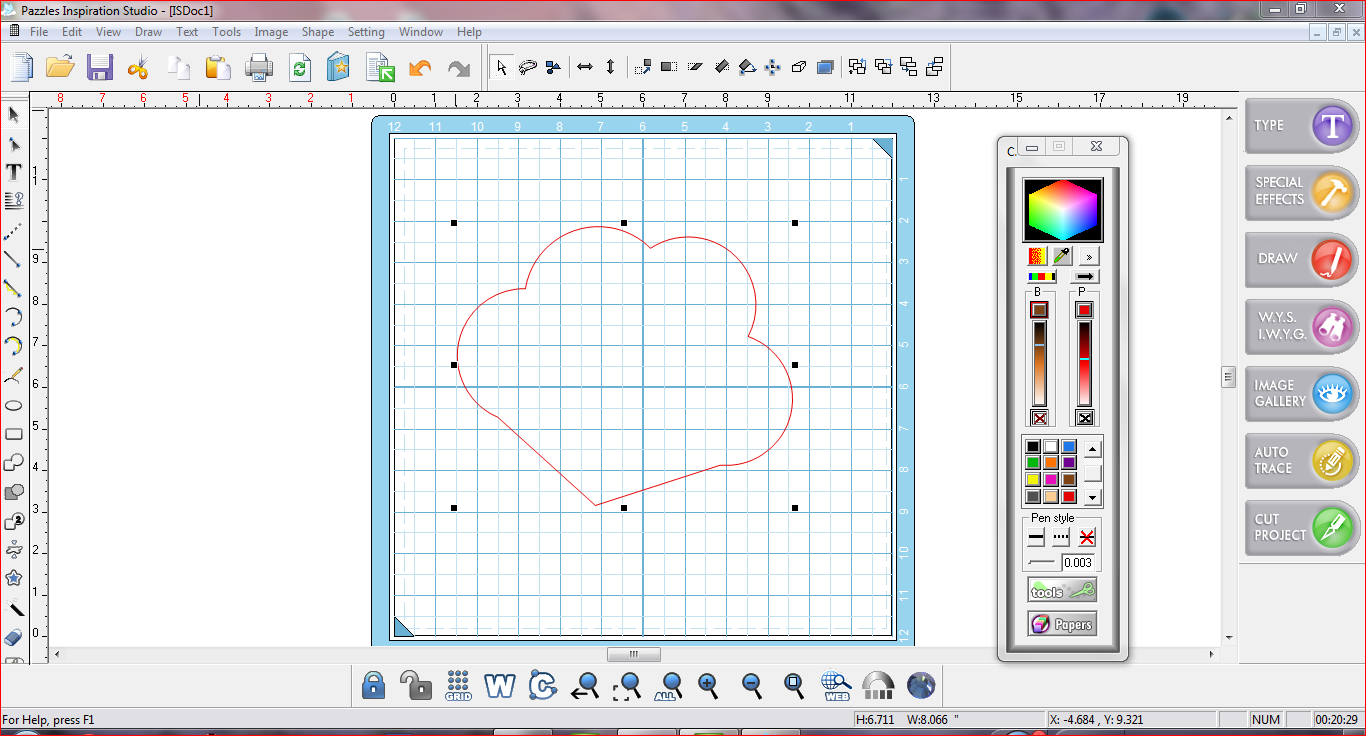Toggle the W wireframe view button
The height and width of the screenshot is (736, 1366).
click(x=499, y=685)
